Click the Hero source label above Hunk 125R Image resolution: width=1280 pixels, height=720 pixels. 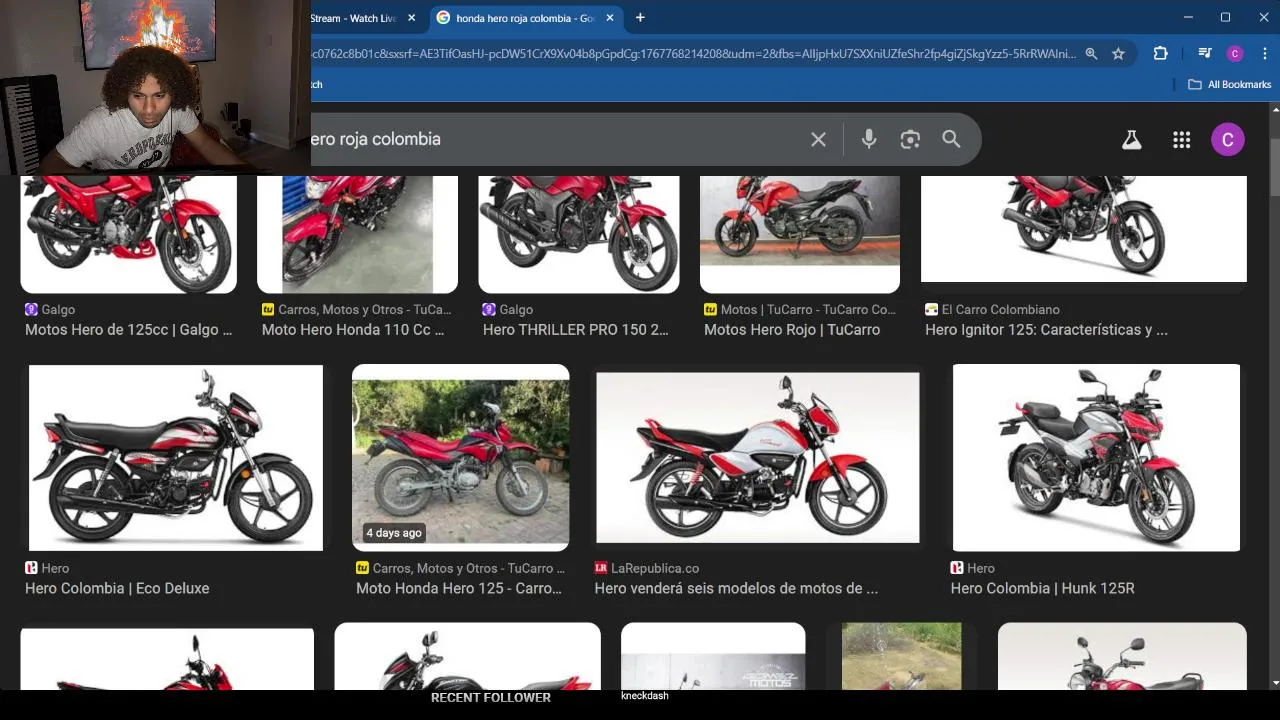(x=980, y=568)
